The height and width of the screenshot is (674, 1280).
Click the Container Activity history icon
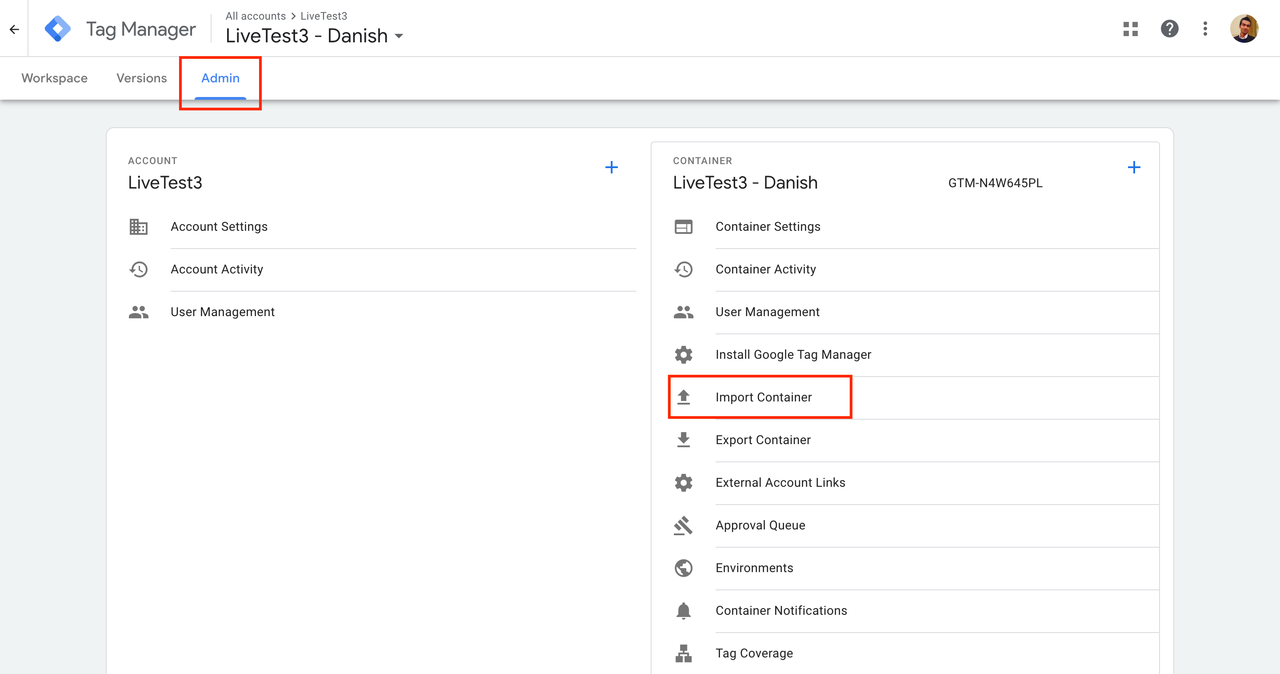pyautogui.click(x=684, y=270)
